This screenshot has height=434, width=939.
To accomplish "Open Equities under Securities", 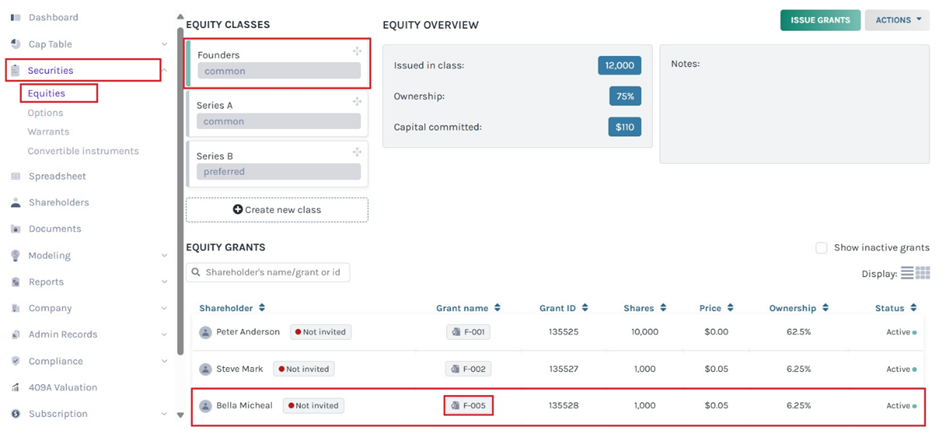I will 46,93.
